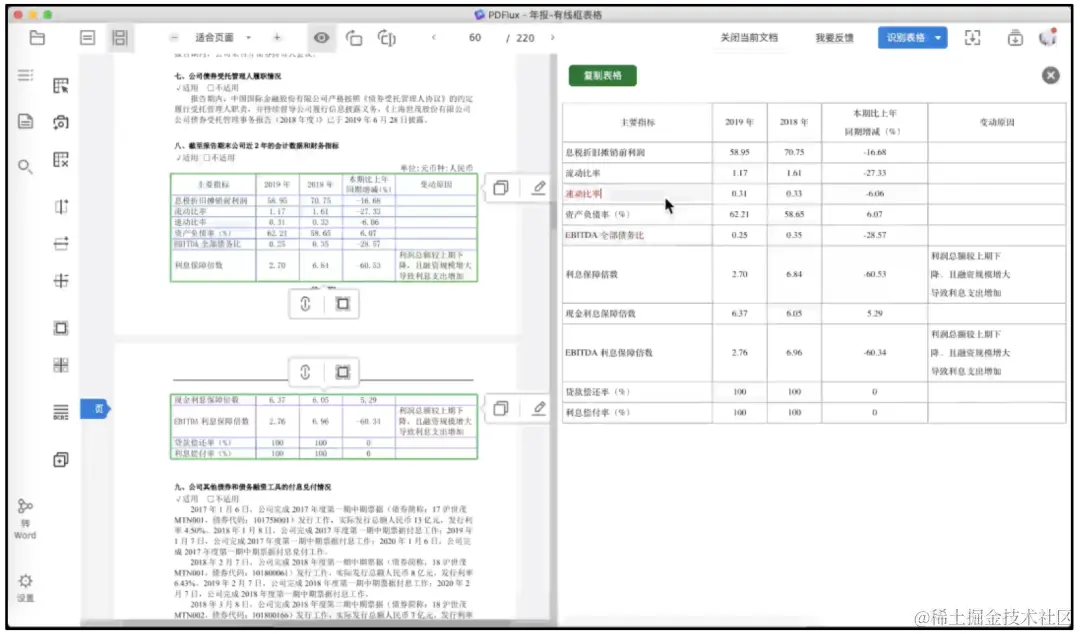Viewport: 1080px width, 634px height.
Task: Click the vertical scrollbar of the PDF view
Action: pos(552,214)
